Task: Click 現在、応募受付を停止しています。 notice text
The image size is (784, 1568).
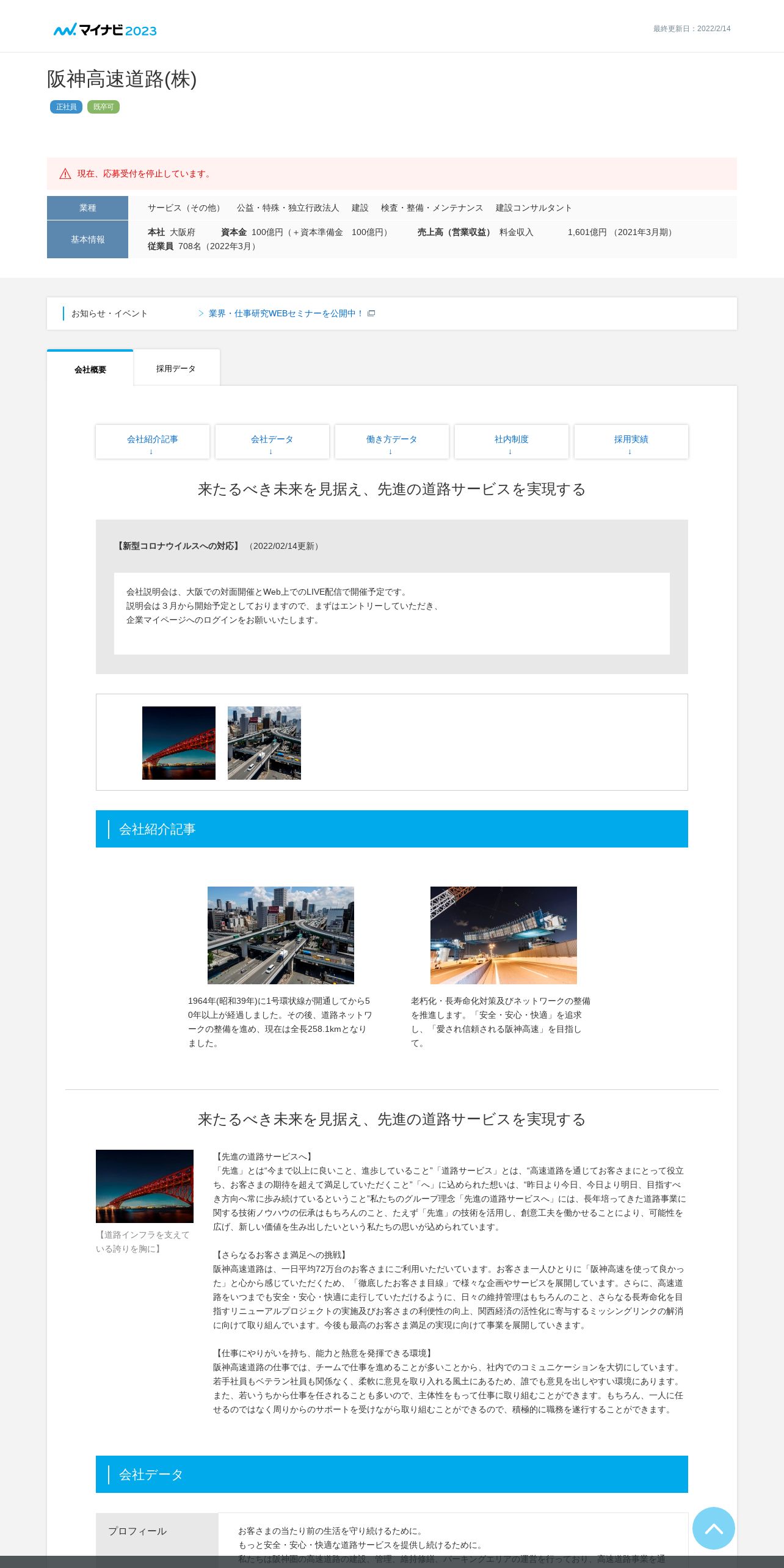Action: (145, 174)
